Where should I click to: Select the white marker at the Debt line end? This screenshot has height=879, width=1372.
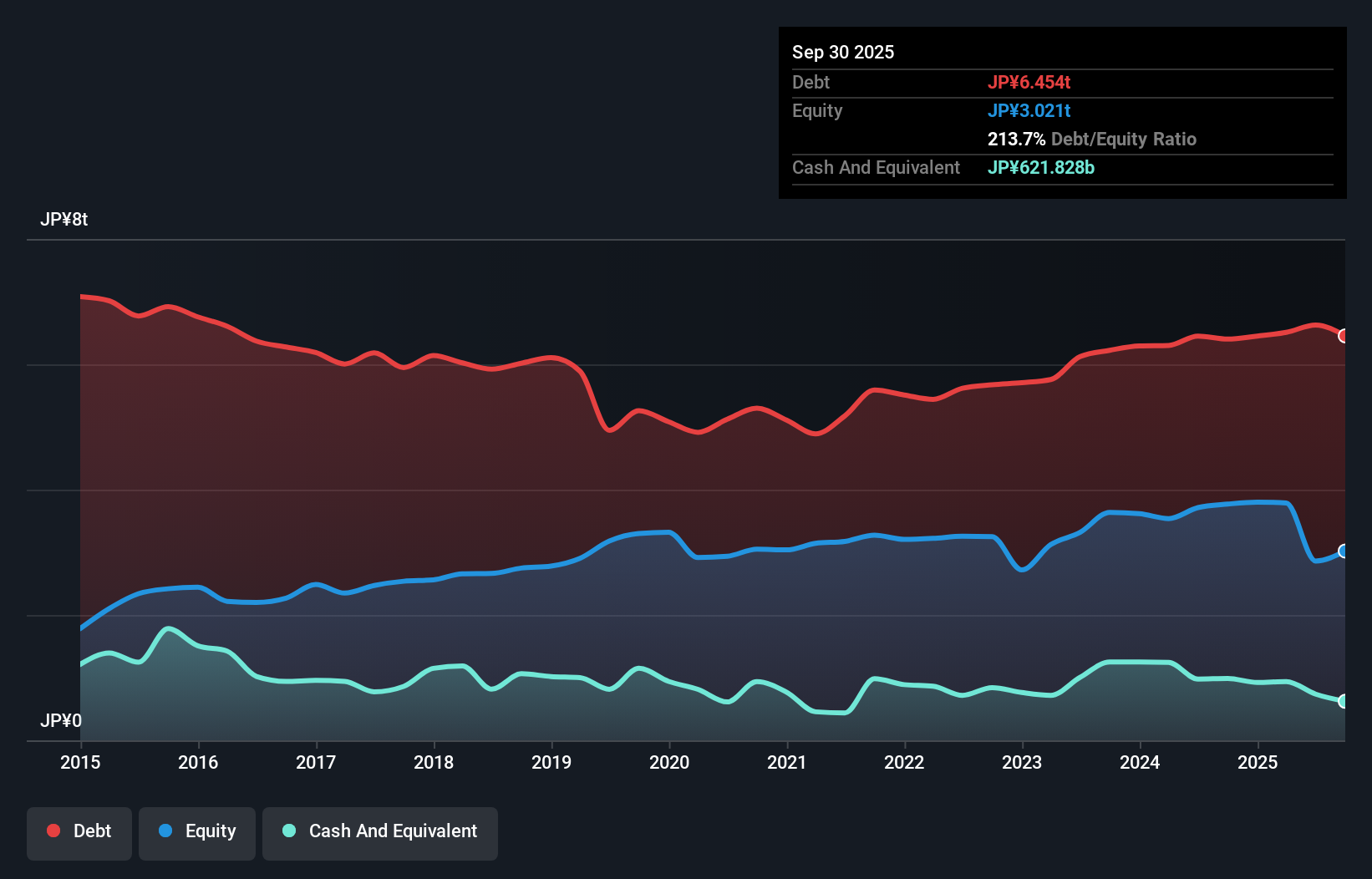click(x=1343, y=336)
